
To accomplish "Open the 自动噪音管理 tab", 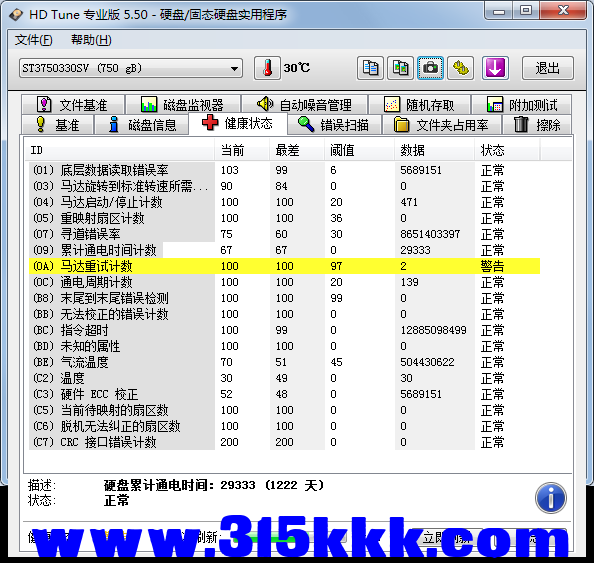I will click(305, 105).
